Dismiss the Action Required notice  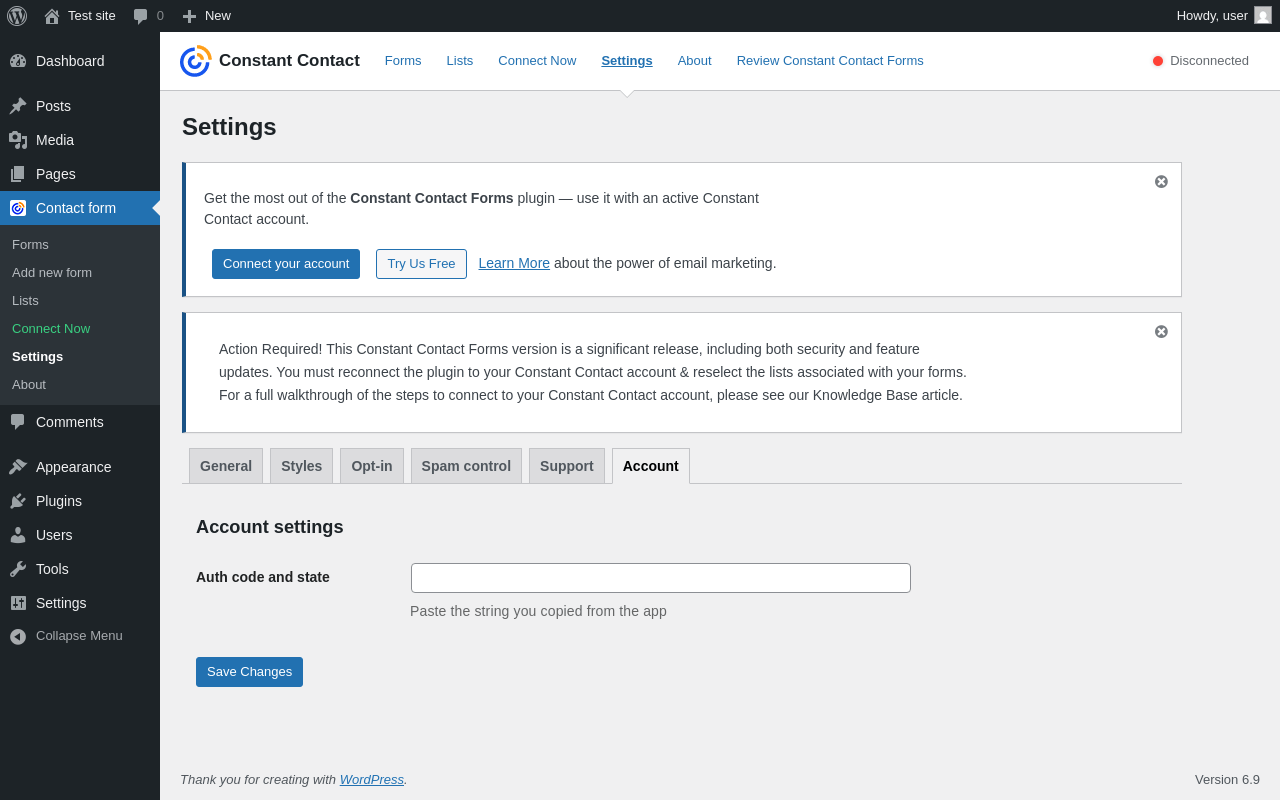pos(1161,332)
